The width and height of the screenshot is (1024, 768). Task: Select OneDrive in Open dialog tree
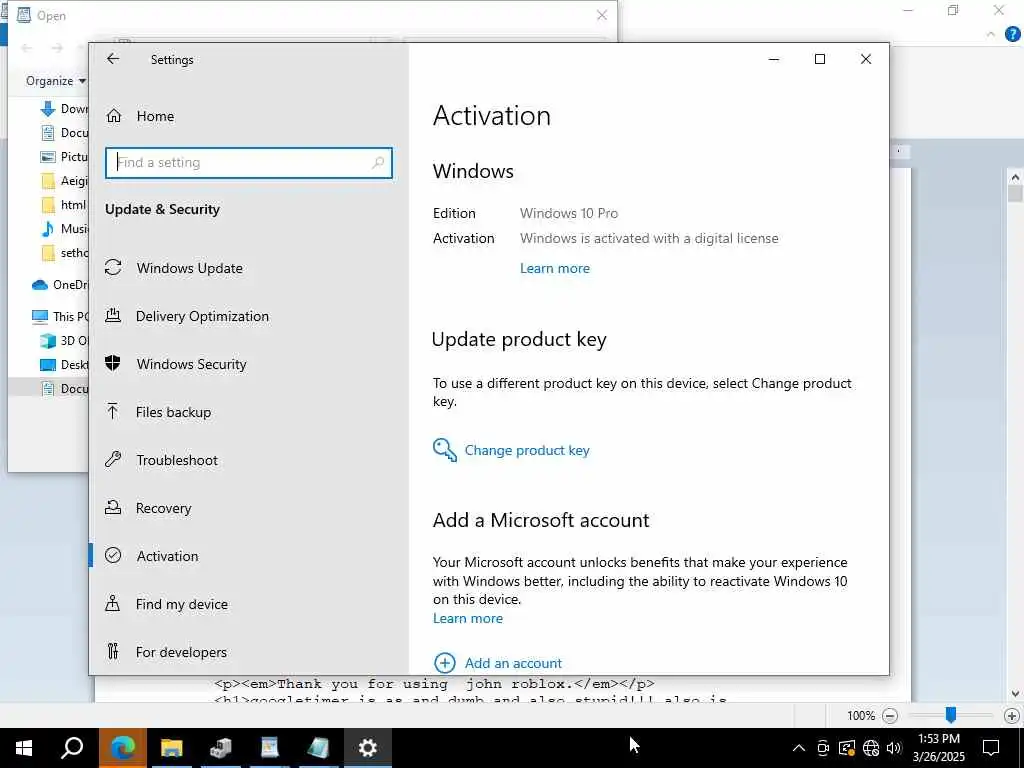click(x=59, y=285)
